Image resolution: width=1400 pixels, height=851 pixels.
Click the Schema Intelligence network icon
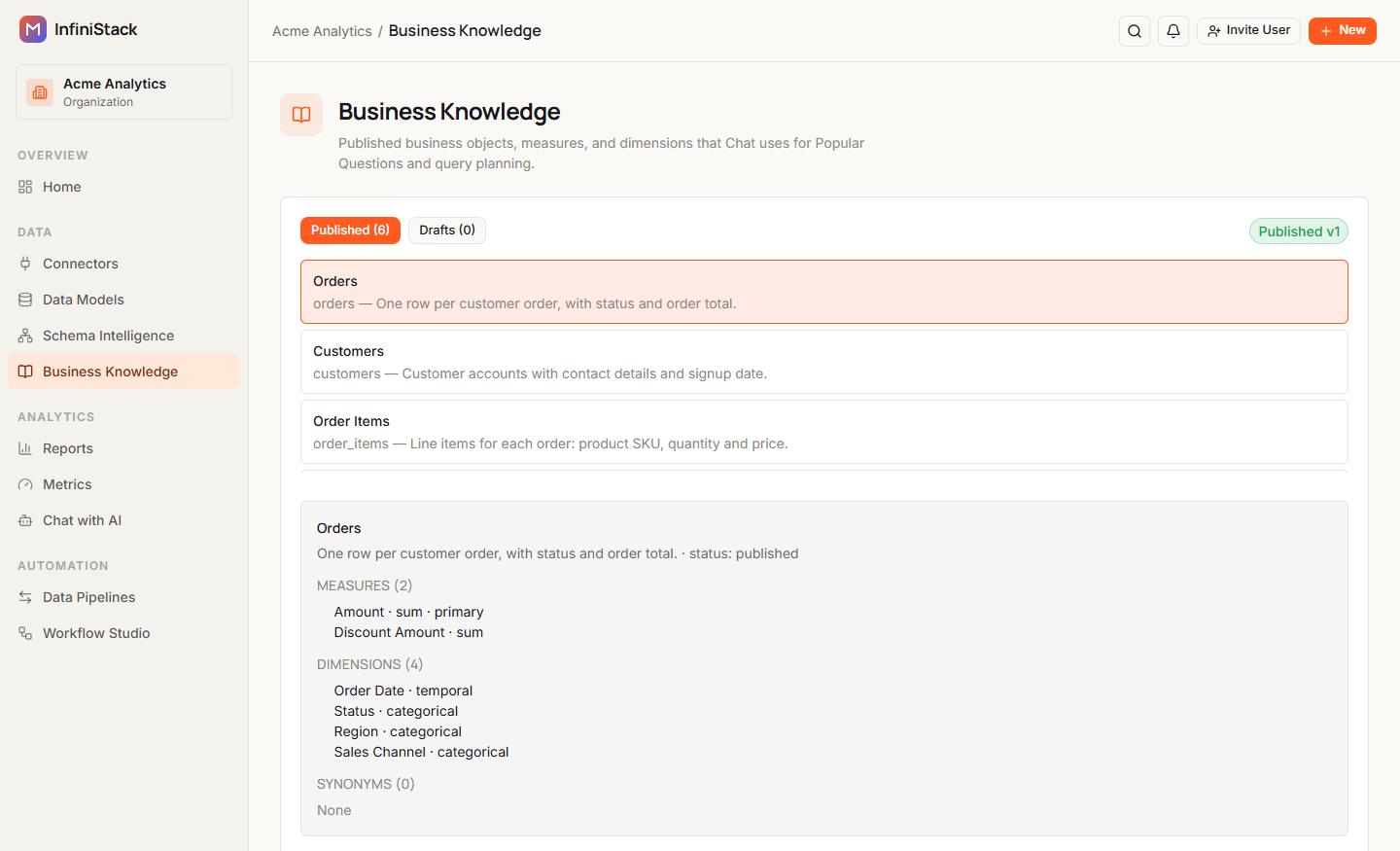tap(25, 336)
